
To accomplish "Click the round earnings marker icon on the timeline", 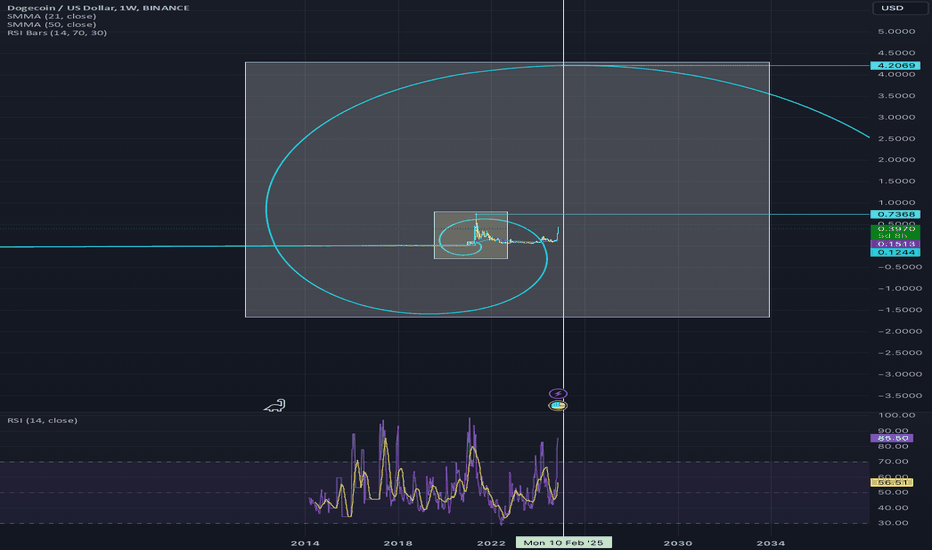I will pyautogui.click(x=558, y=406).
